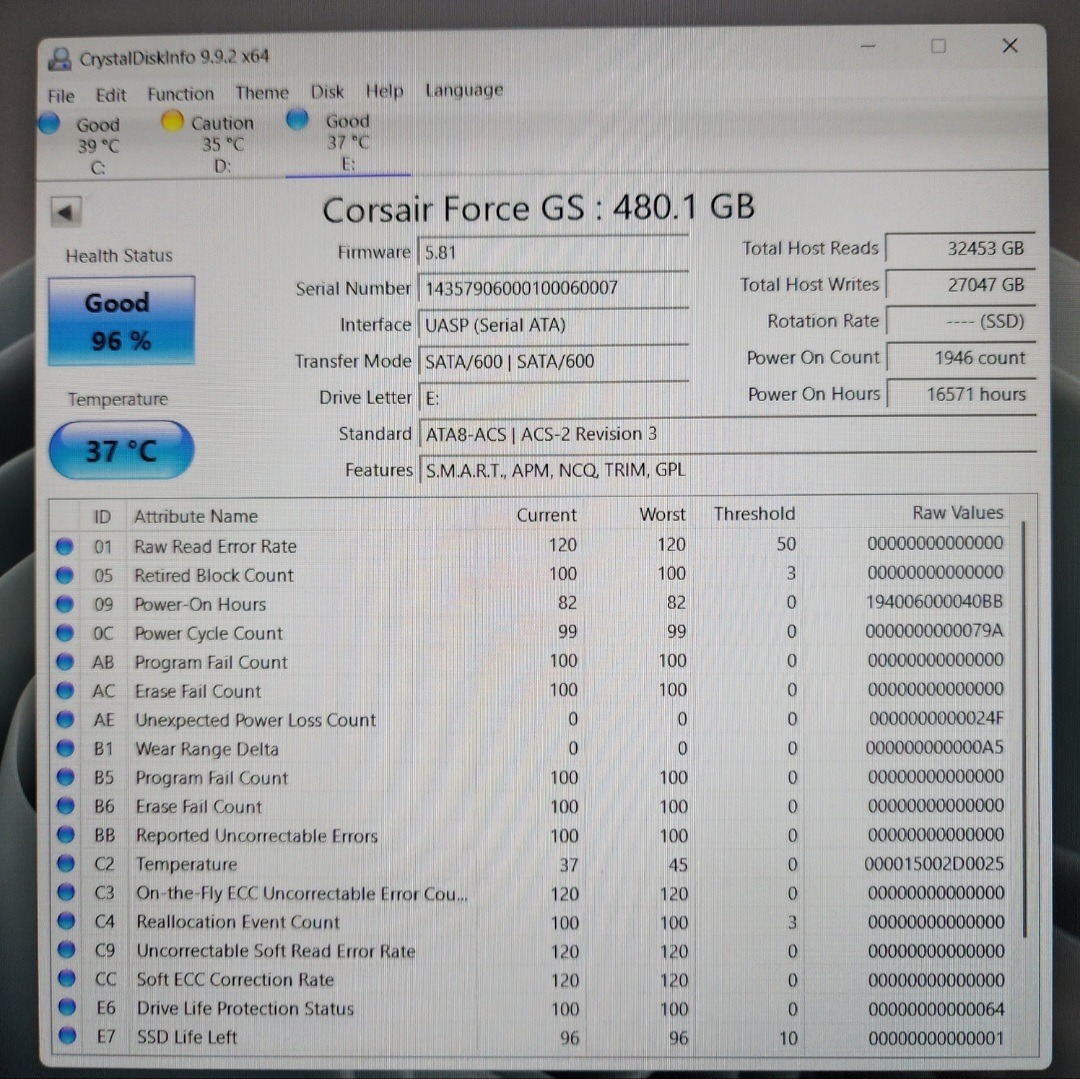Click status dot for B6 Erase Fail Count
The height and width of the screenshot is (1079, 1080).
[65, 806]
